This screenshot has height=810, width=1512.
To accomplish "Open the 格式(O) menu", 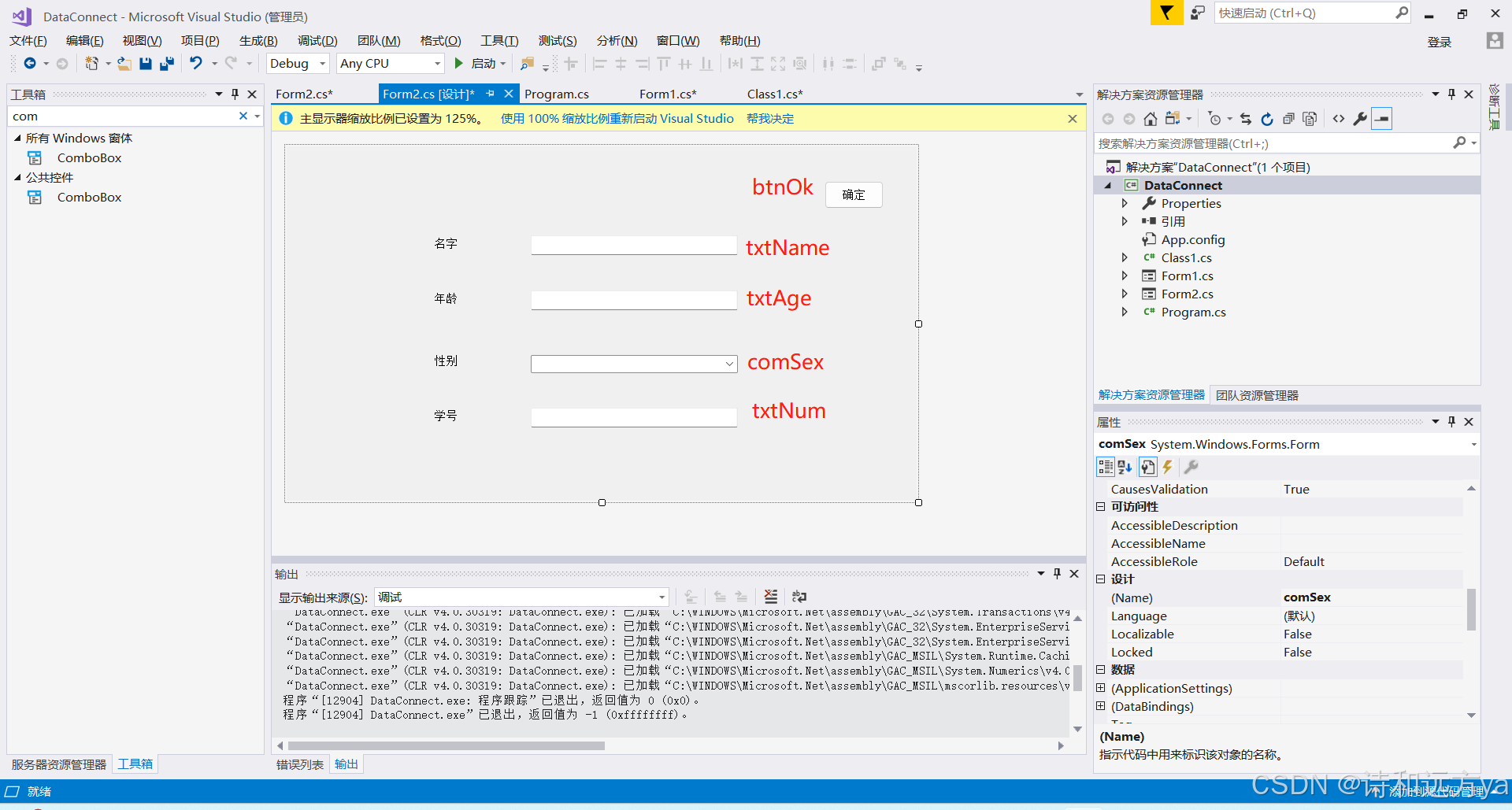I will [x=440, y=41].
